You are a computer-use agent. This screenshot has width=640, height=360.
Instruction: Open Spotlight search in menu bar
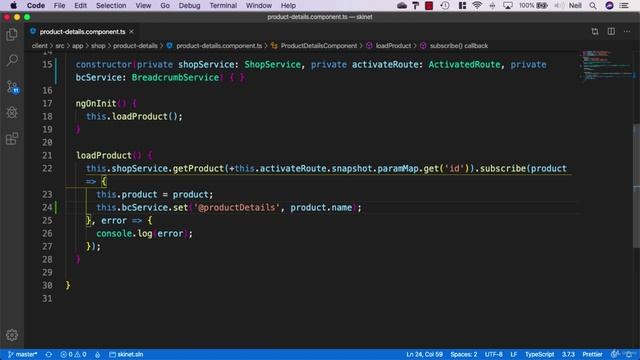click(593, 5)
